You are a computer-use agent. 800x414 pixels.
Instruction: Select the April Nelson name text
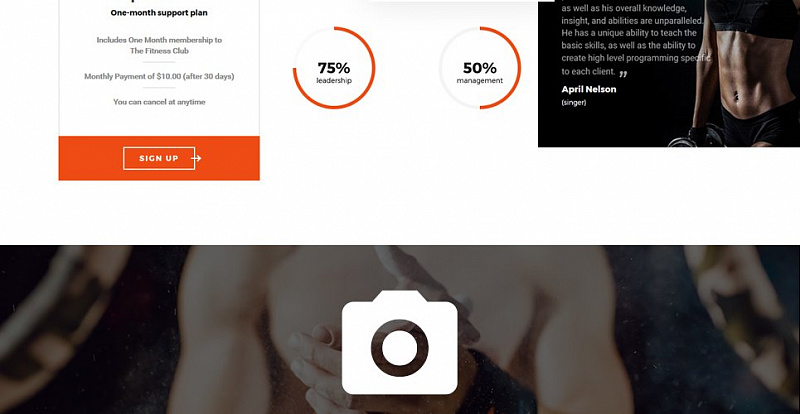coord(589,89)
